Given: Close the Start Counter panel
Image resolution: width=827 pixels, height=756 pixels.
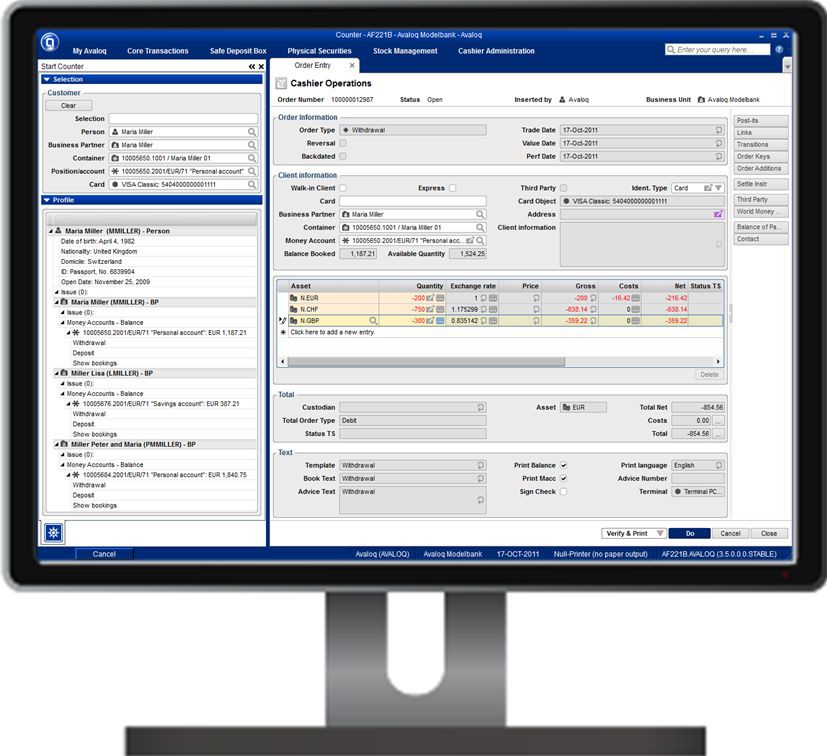Looking at the screenshot, I should tap(261, 66).
